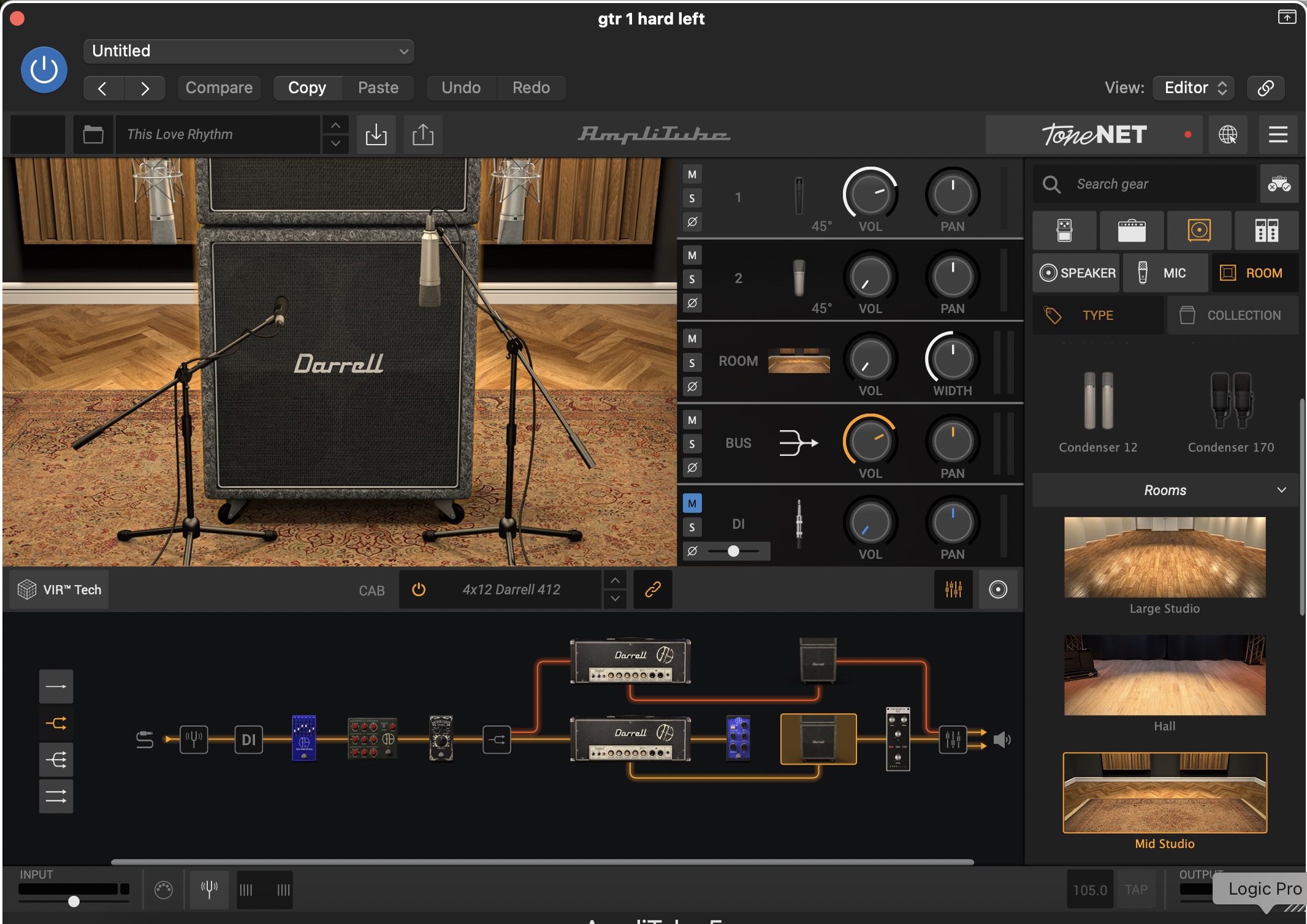Select the DI block in signal chain
The image size is (1307, 924).
click(x=248, y=740)
